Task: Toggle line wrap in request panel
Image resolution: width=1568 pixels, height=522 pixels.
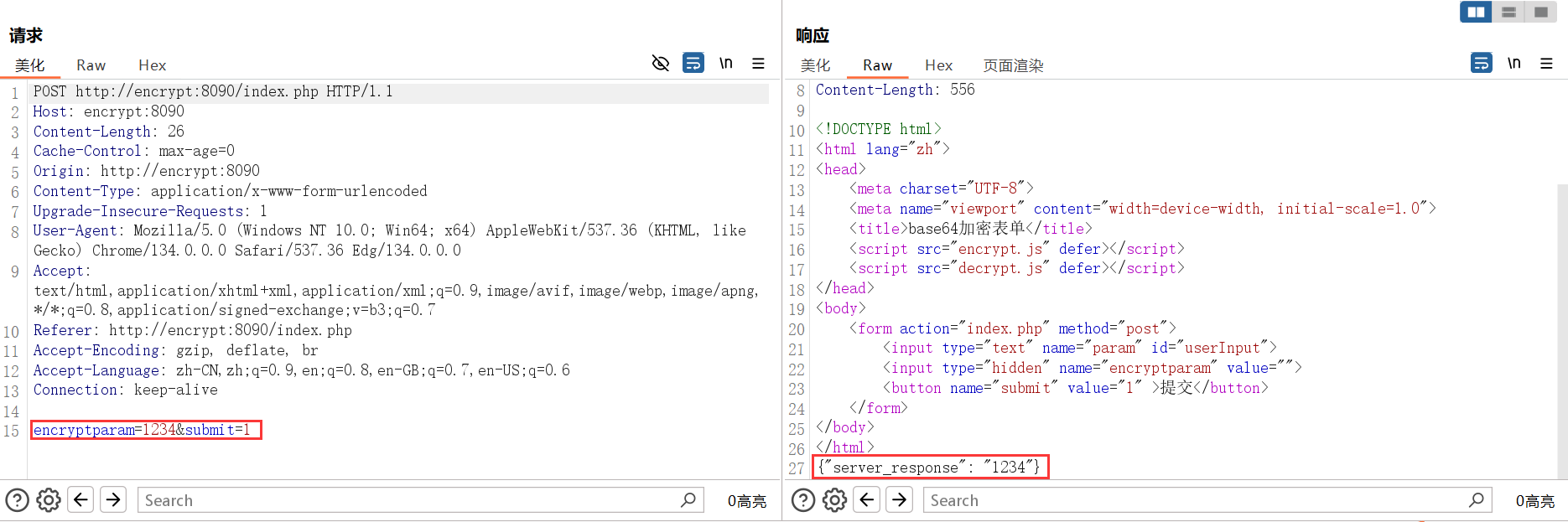Action: point(693,63)
